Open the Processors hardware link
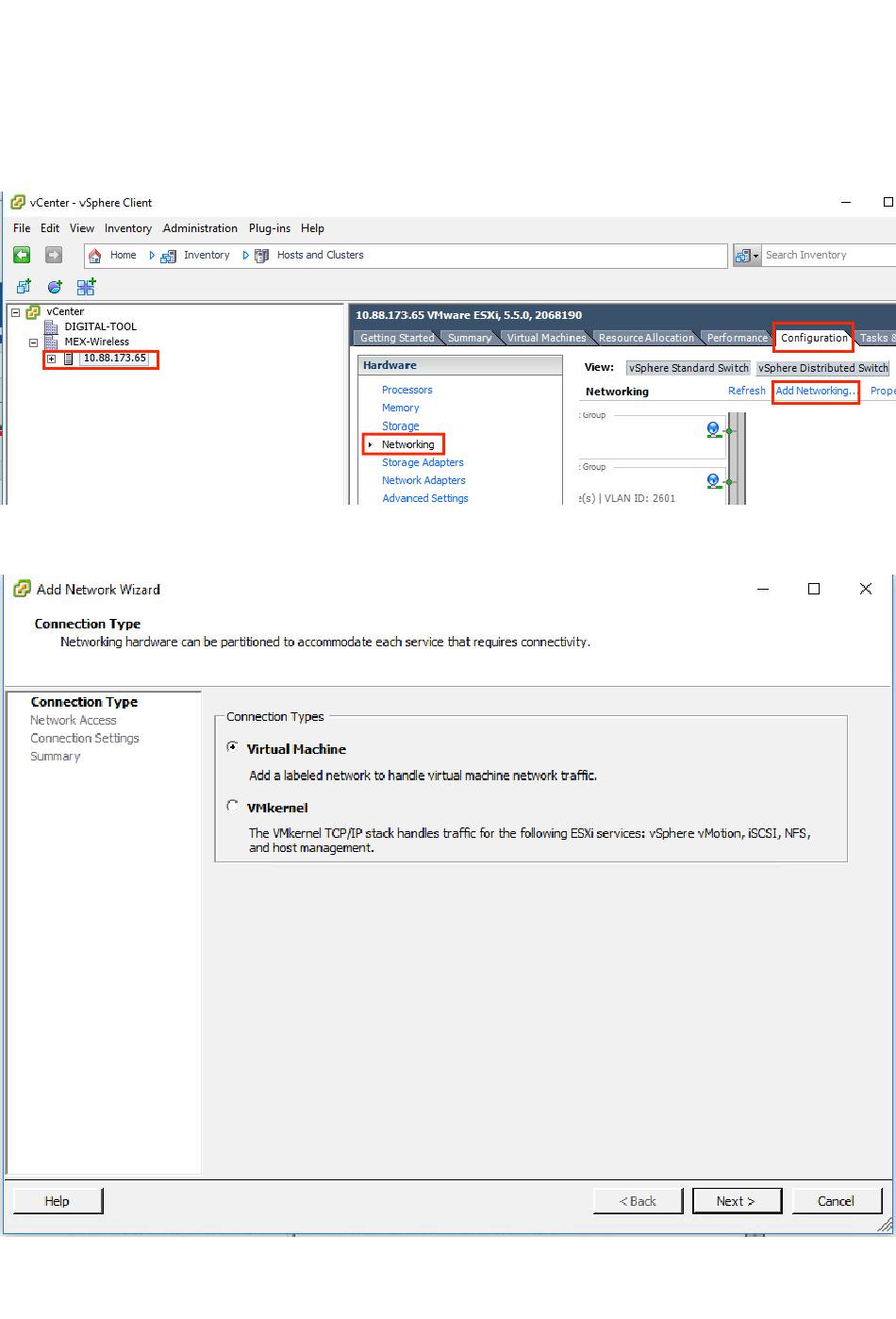Image resolution: width=896 pixels, height=1319 pixels. point(407,390)
